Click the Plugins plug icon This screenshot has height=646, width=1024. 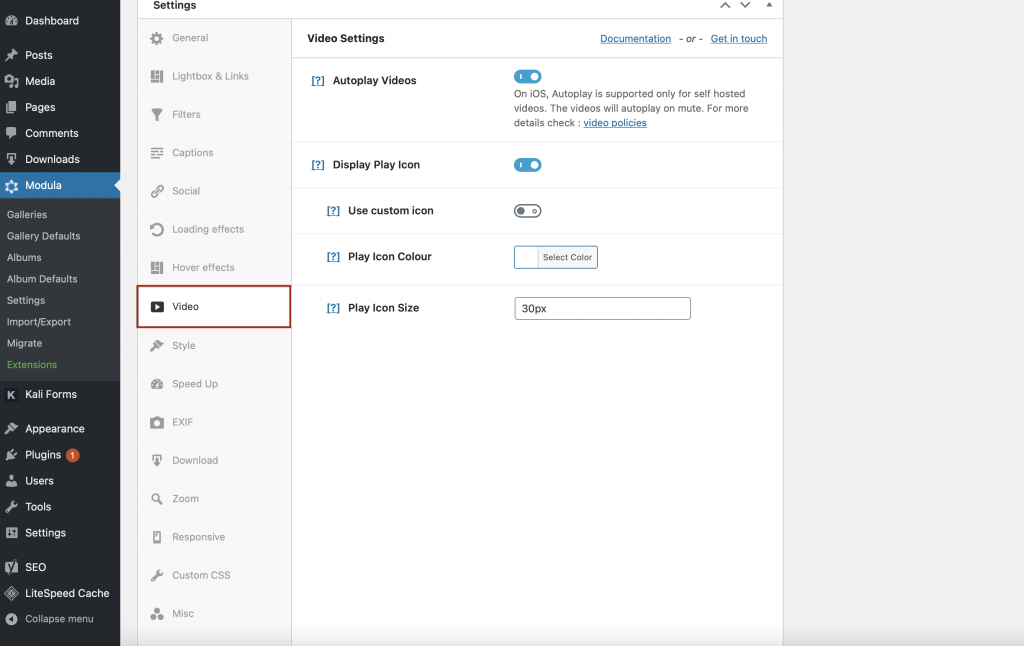[11, 455]
